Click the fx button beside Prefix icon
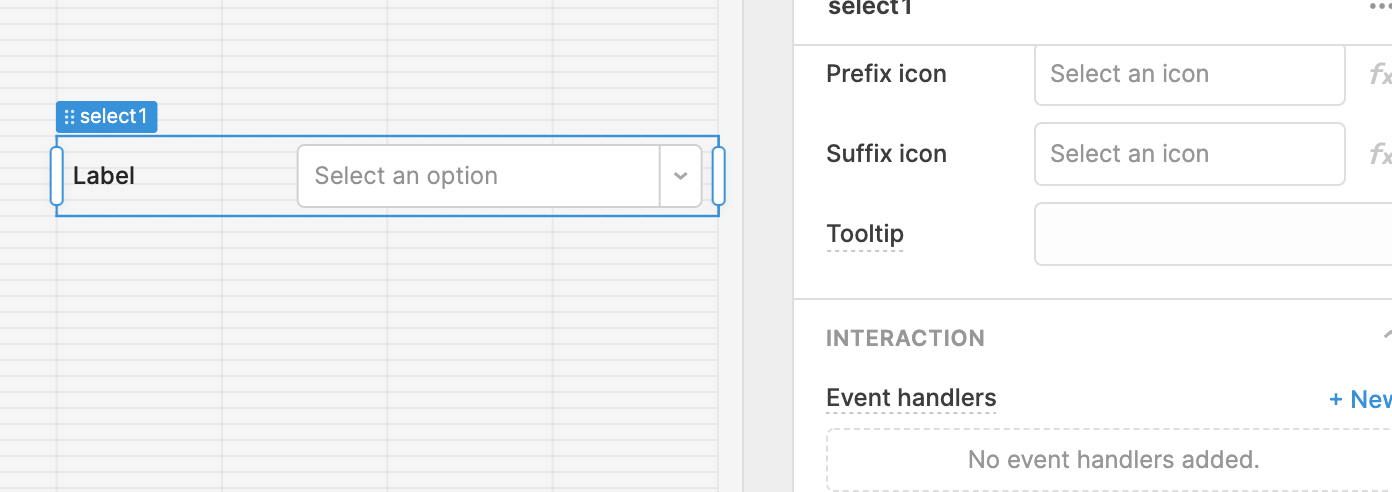Screen dimensions: 1392x492 pyautogui.click(x=1380, y=74)
